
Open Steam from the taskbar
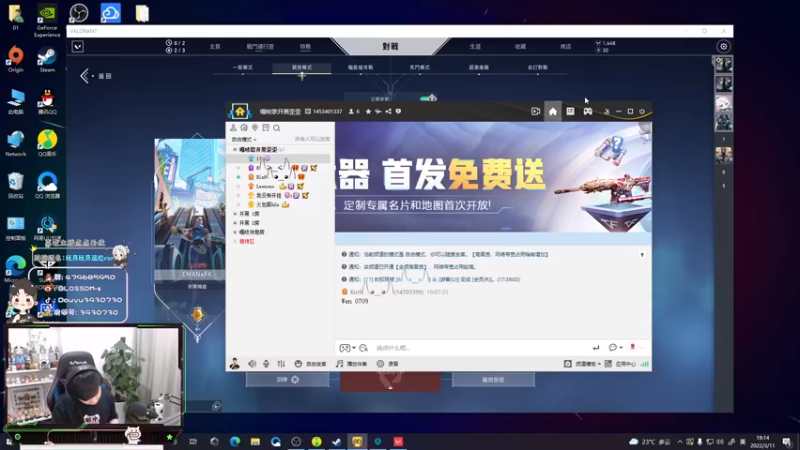pos(337,441)
